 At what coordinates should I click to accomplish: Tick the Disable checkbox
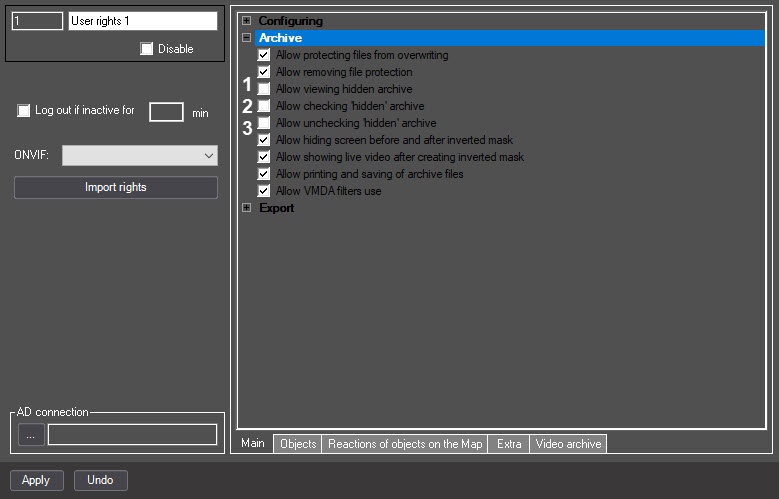[x=147, y=49]
